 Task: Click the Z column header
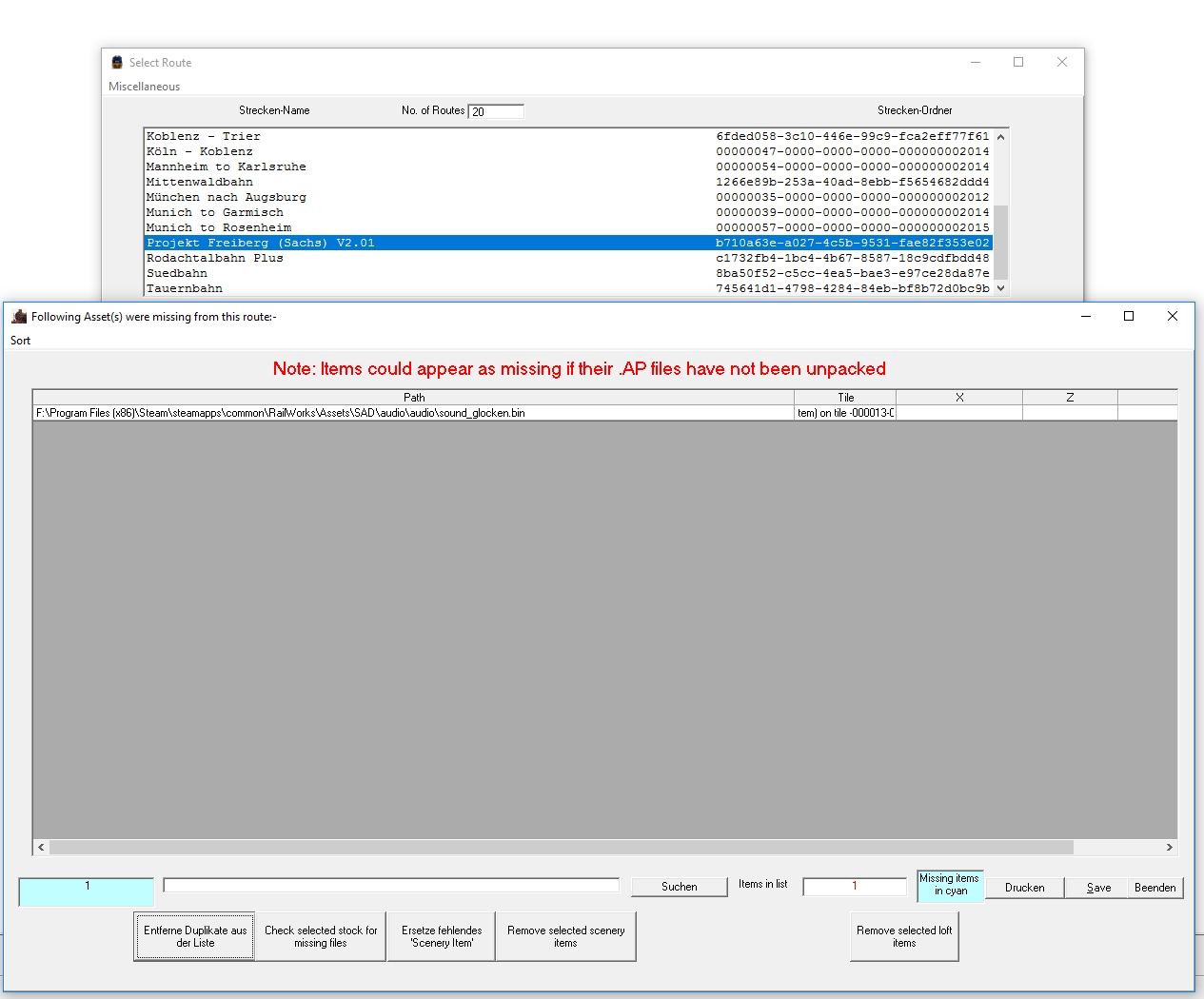[1070, 398]
